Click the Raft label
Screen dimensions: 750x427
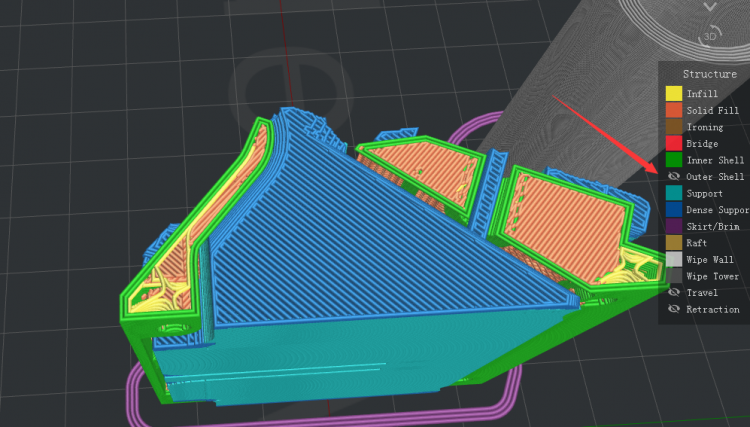point(696,243)
